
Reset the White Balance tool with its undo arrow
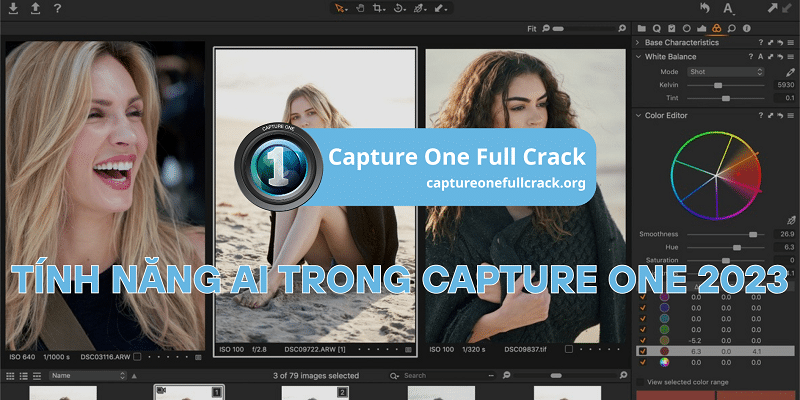tap(780, 57)
